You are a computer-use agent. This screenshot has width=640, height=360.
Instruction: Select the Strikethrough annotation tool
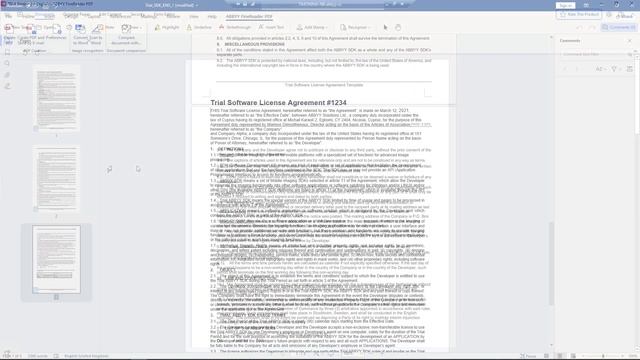click(x=235, y=27)
